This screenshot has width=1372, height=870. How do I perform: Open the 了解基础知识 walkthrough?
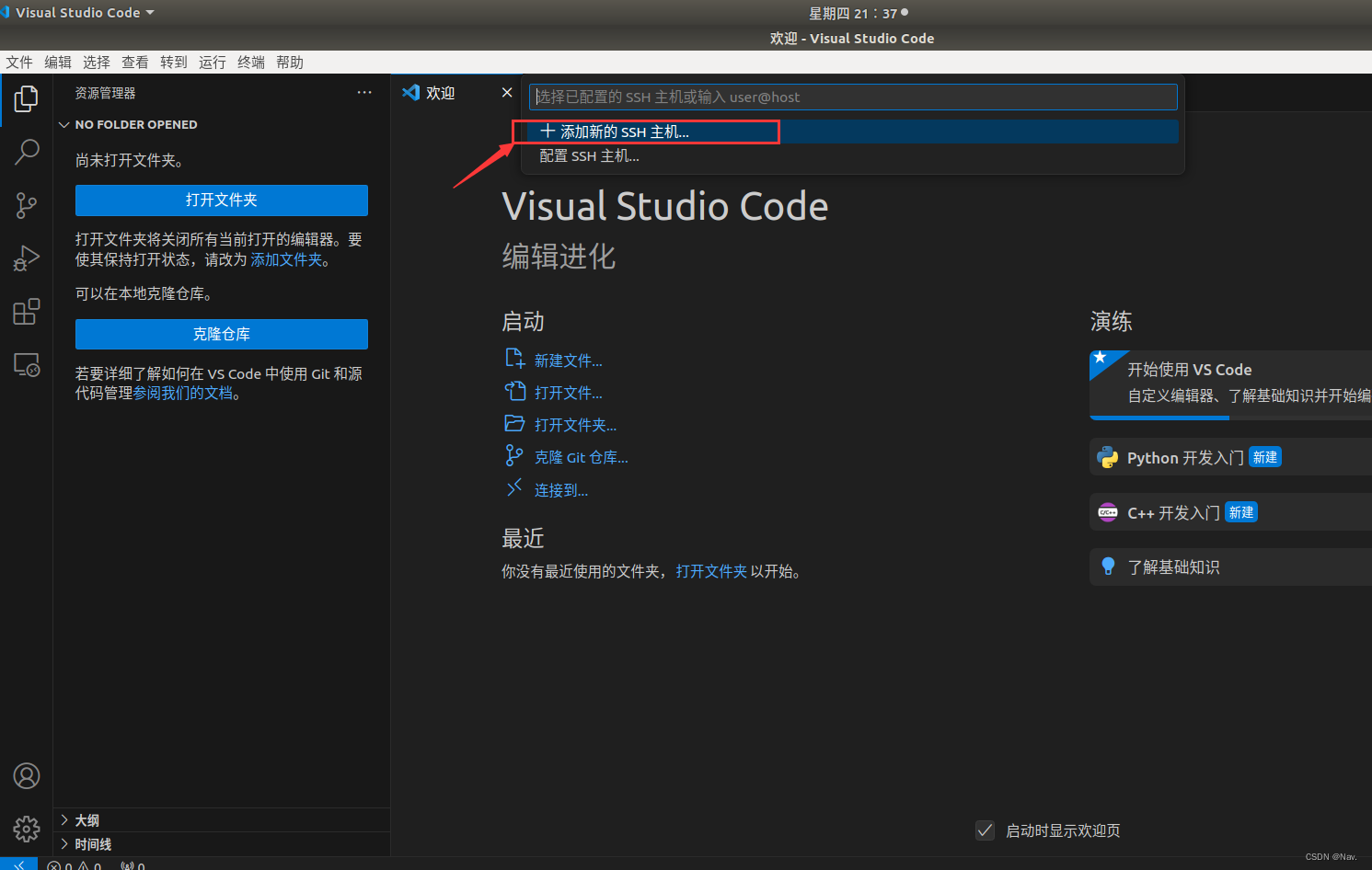tap(1230, 567)
